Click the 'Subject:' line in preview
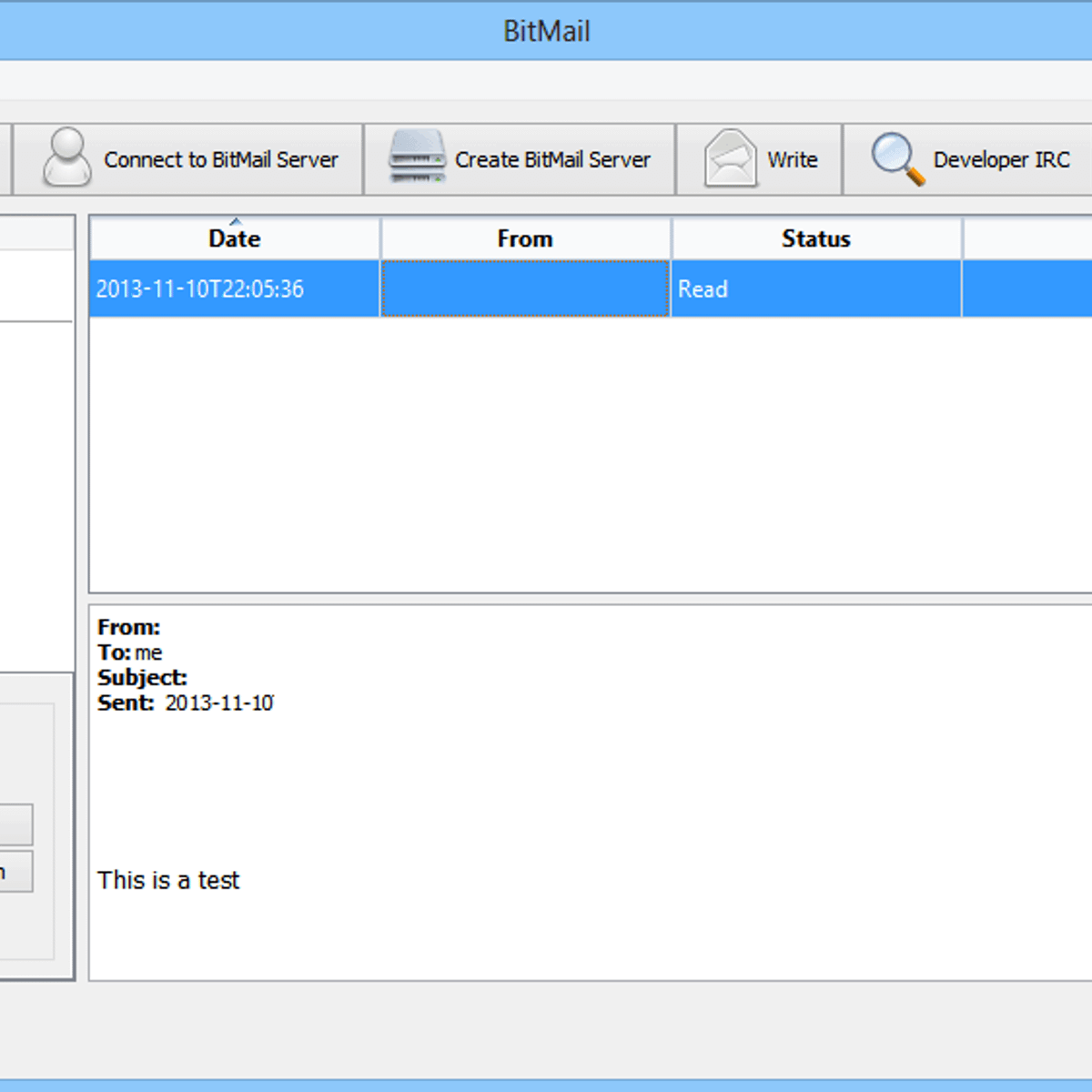 click(142, 678)
